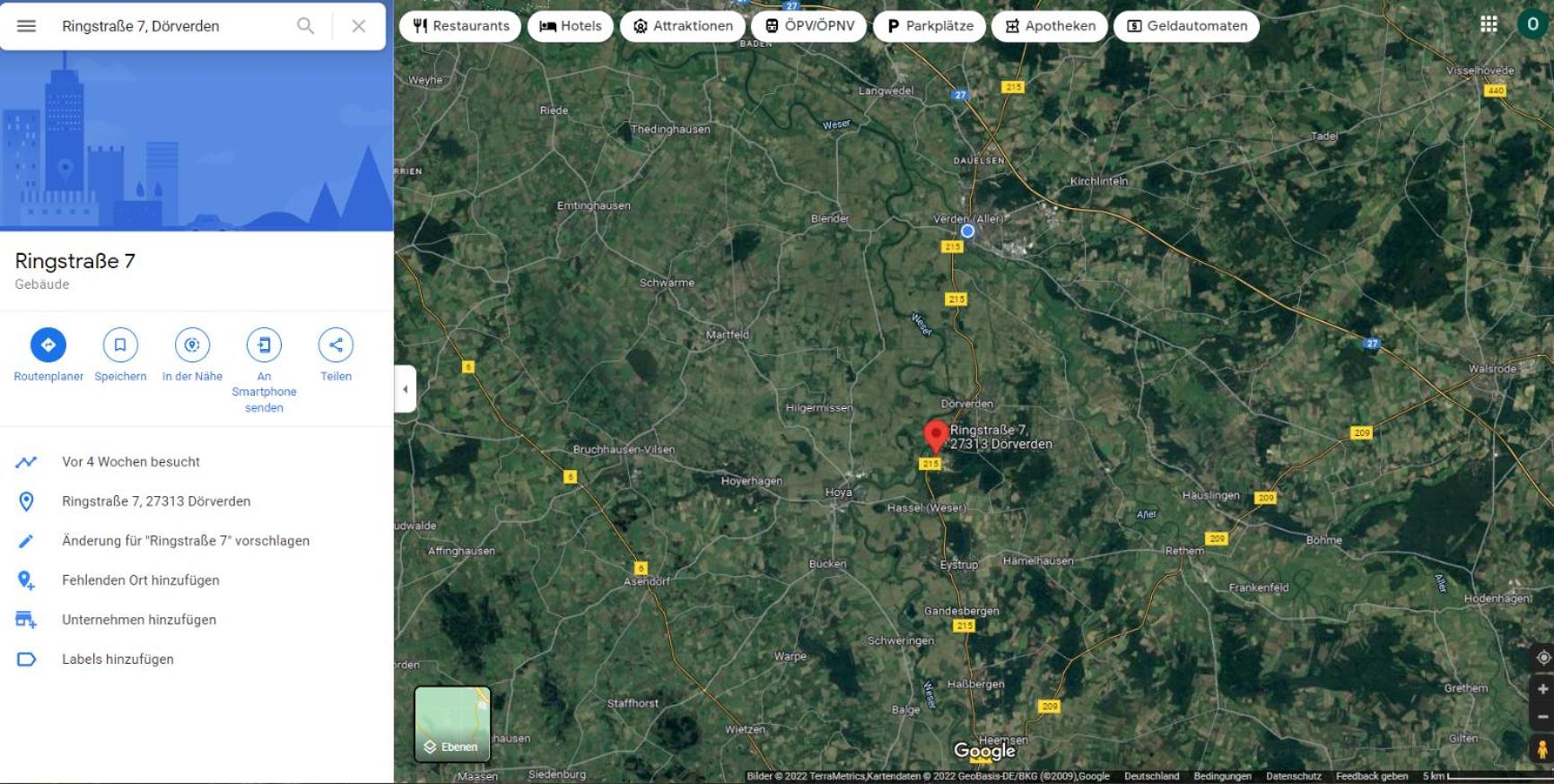Image resolution: width=1554 pixels, height=784 pixels.
Task: Show Attraktionen on the map
Action: pyautogui.click(x=683, y=26)
